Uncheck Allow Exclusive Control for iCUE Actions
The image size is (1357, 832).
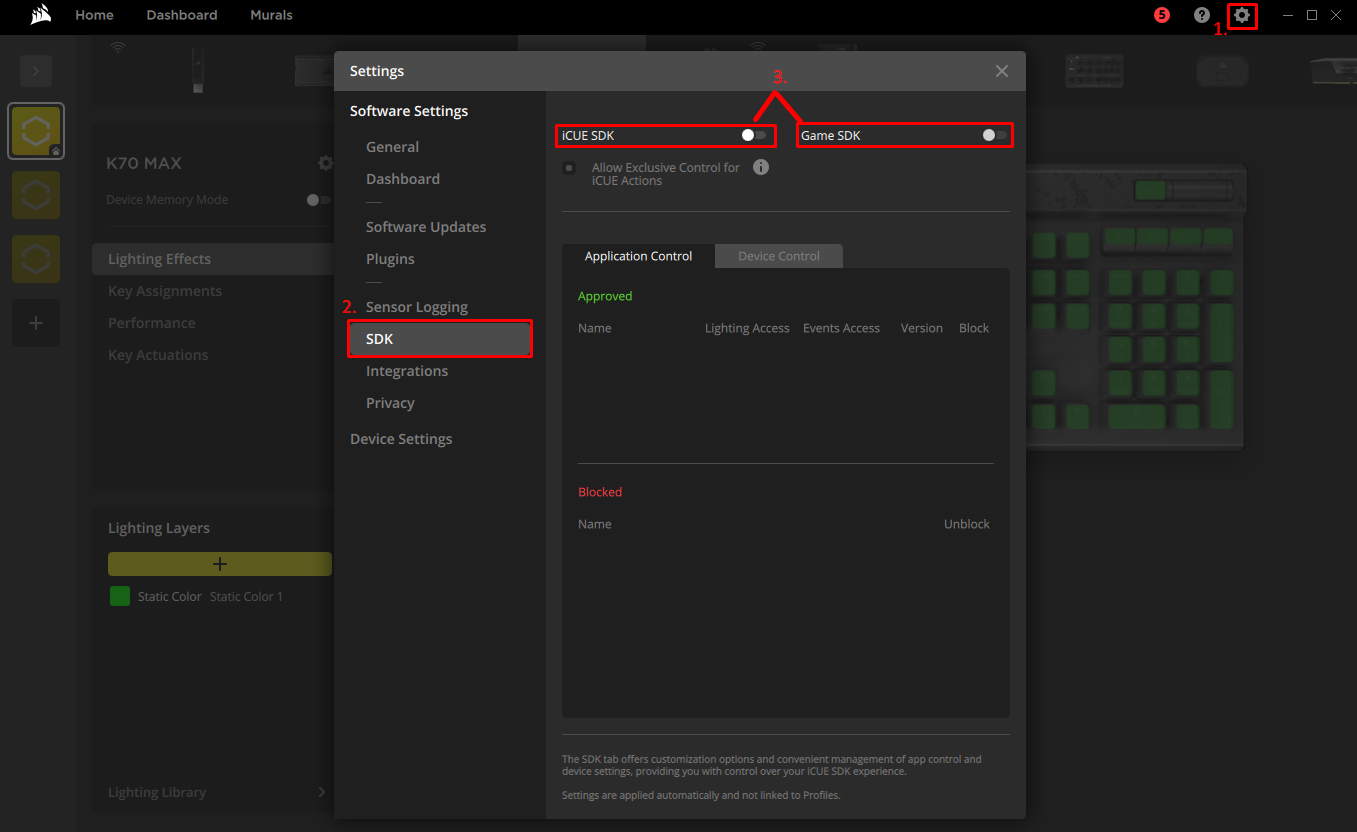pos(569,167)
